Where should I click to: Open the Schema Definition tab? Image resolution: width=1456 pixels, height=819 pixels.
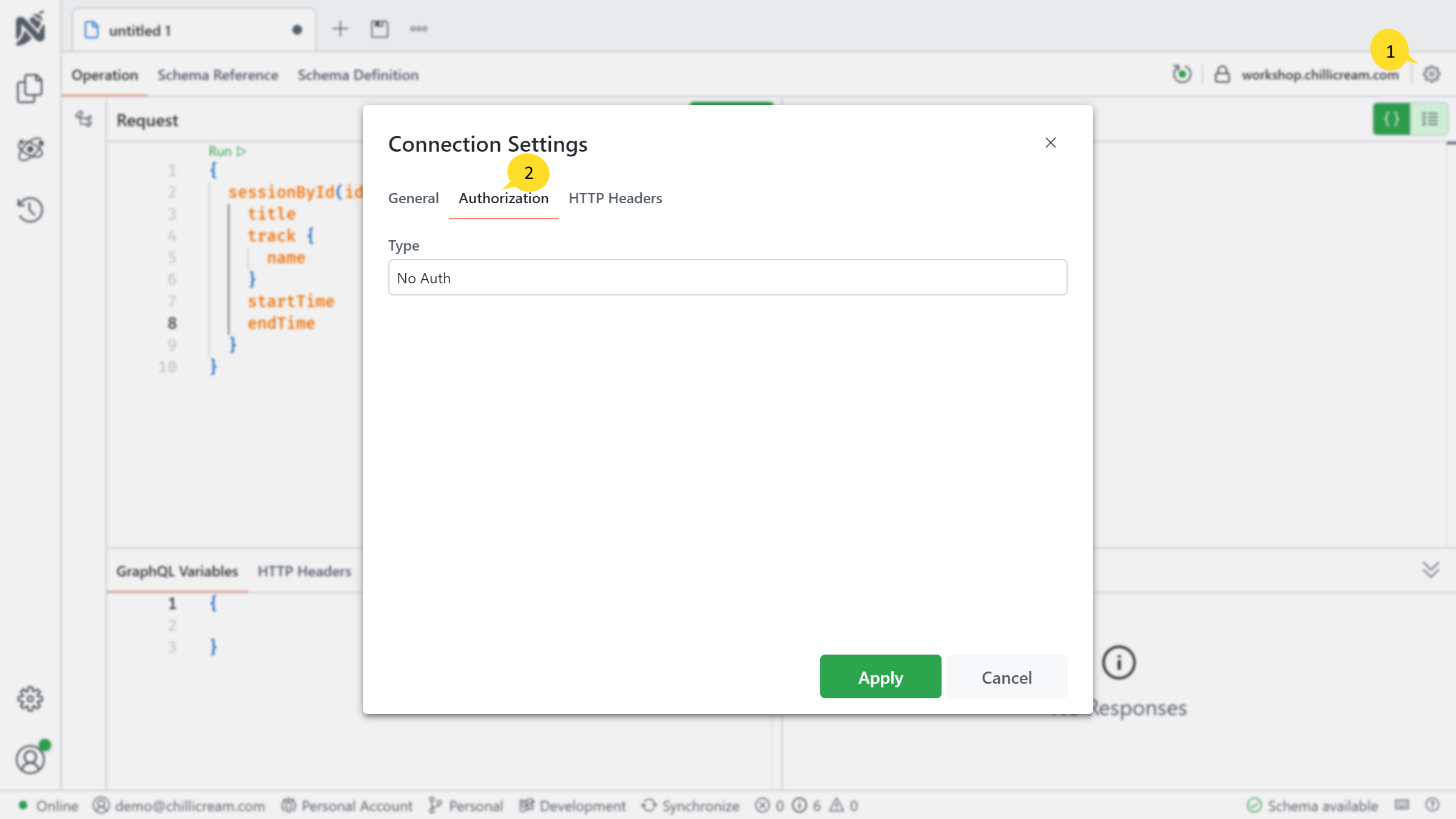[359, 75]
